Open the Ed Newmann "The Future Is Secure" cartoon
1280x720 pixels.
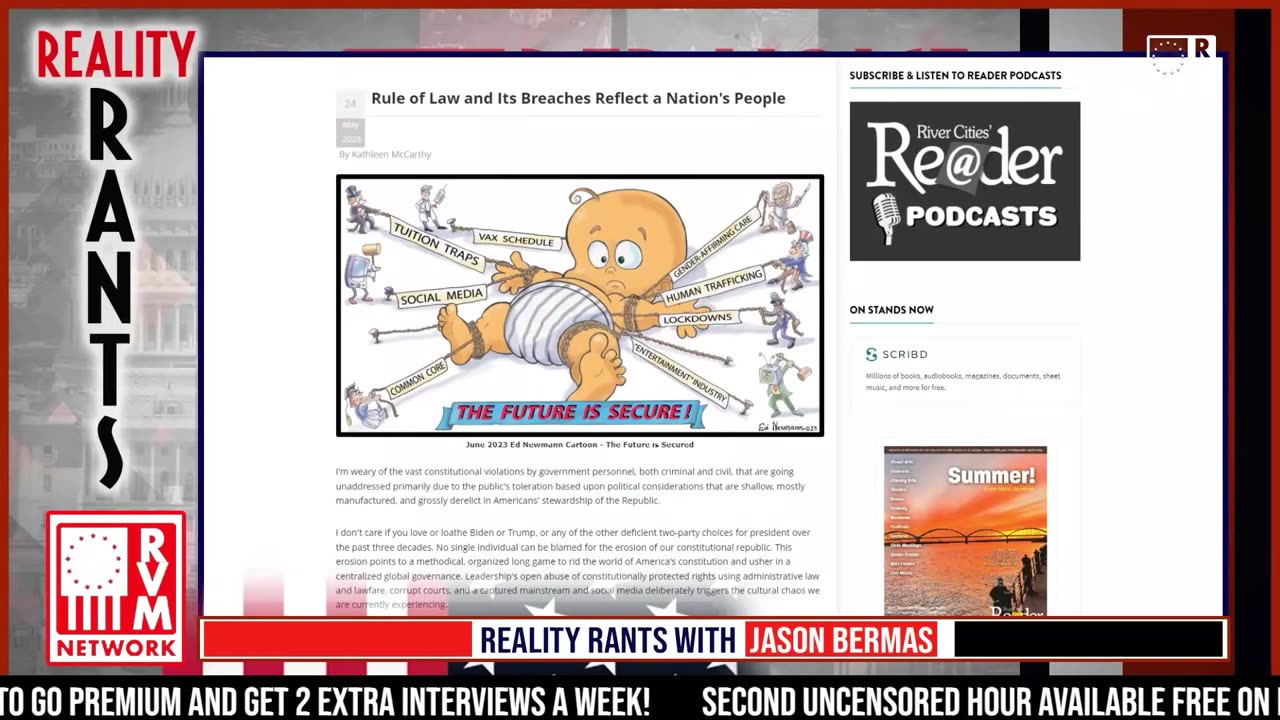(580, 306)
